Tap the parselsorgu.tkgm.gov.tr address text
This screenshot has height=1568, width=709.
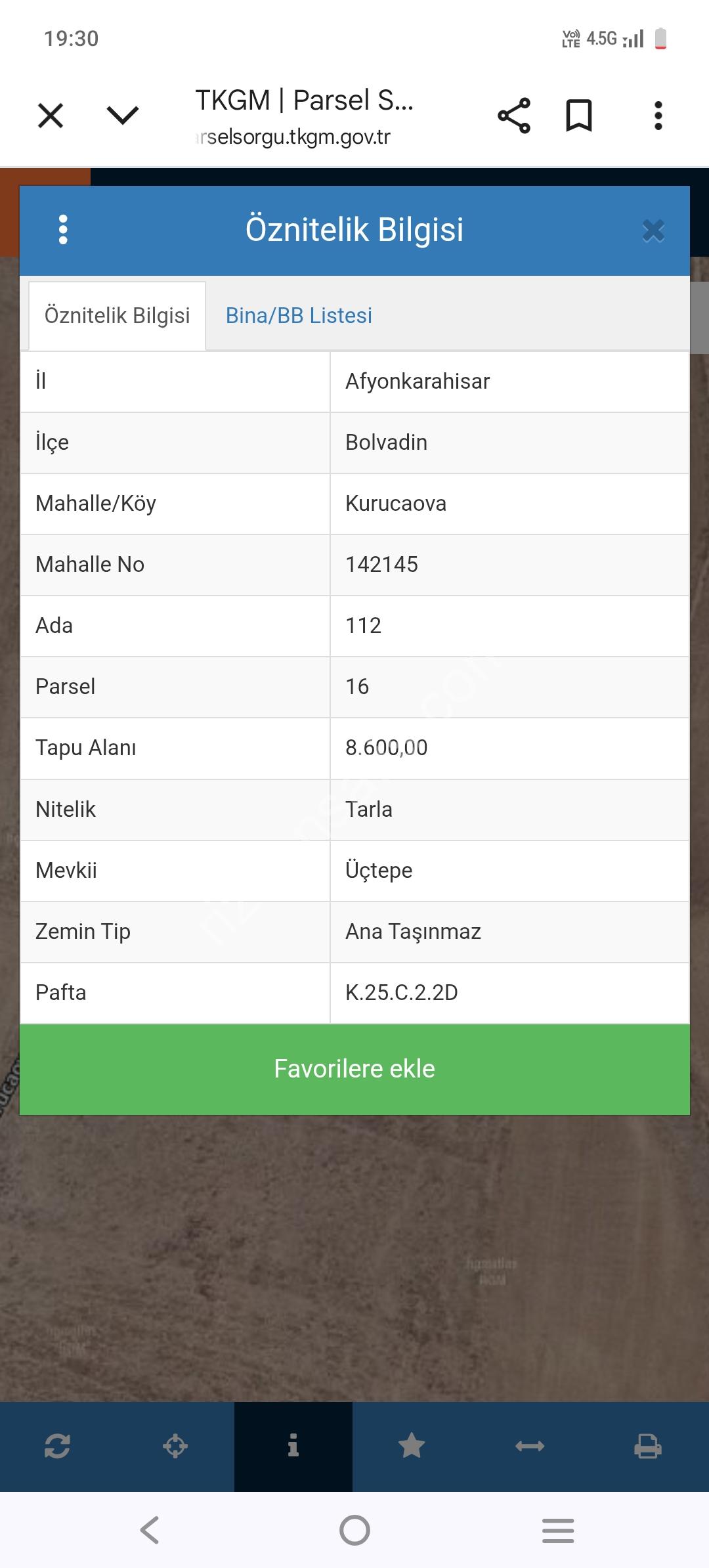294,137
